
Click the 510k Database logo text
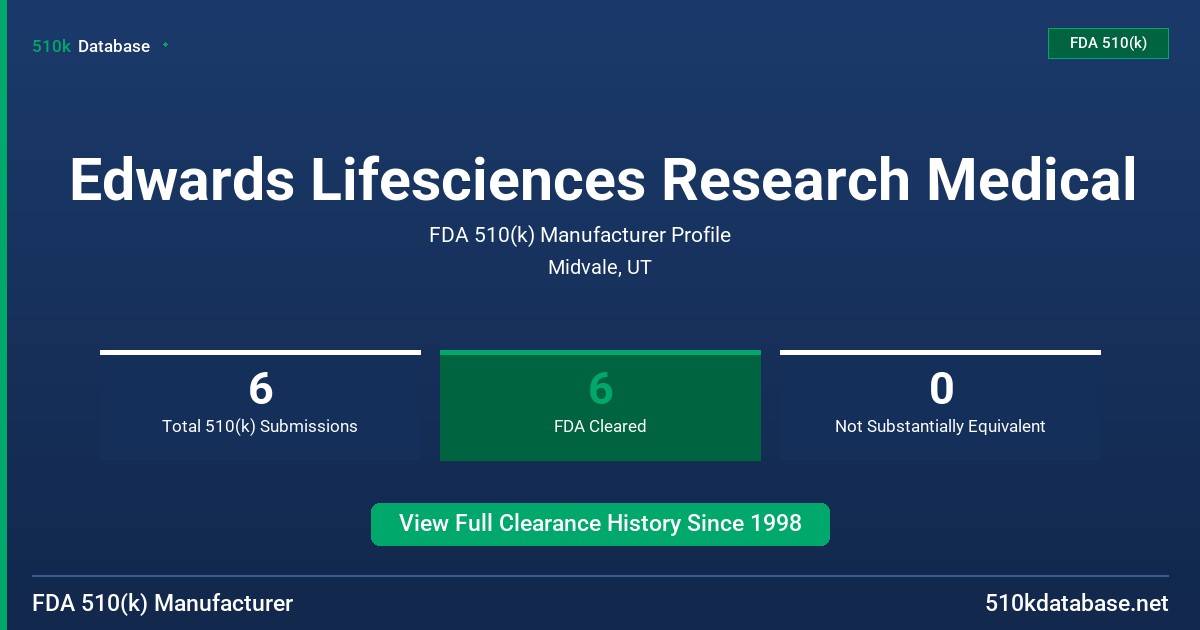pos(91,46)
